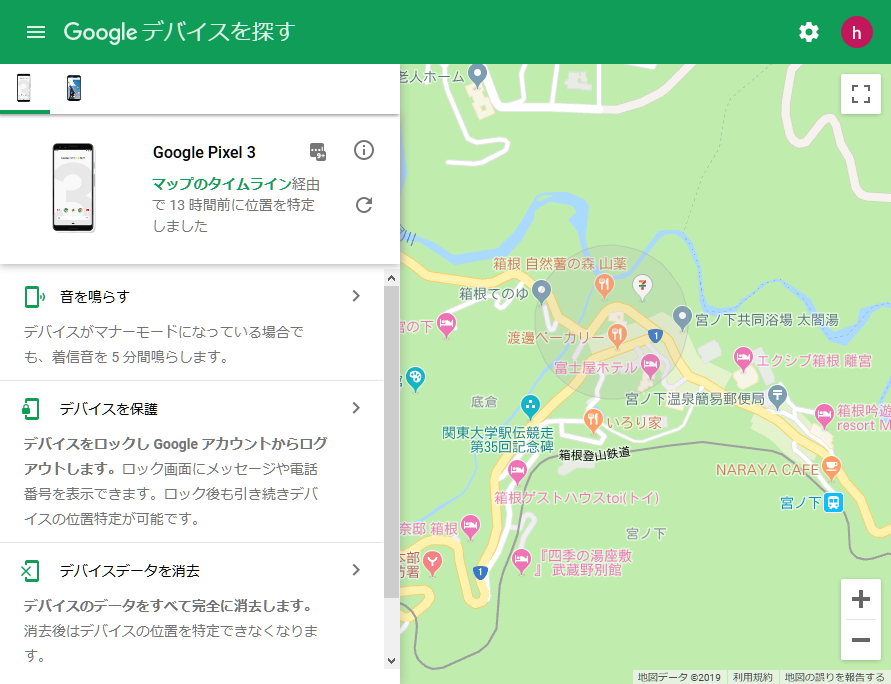Open settings via the gear icon
Image resolution: width=891 pixels, height=684 pixels.
(x=808, y=32)
